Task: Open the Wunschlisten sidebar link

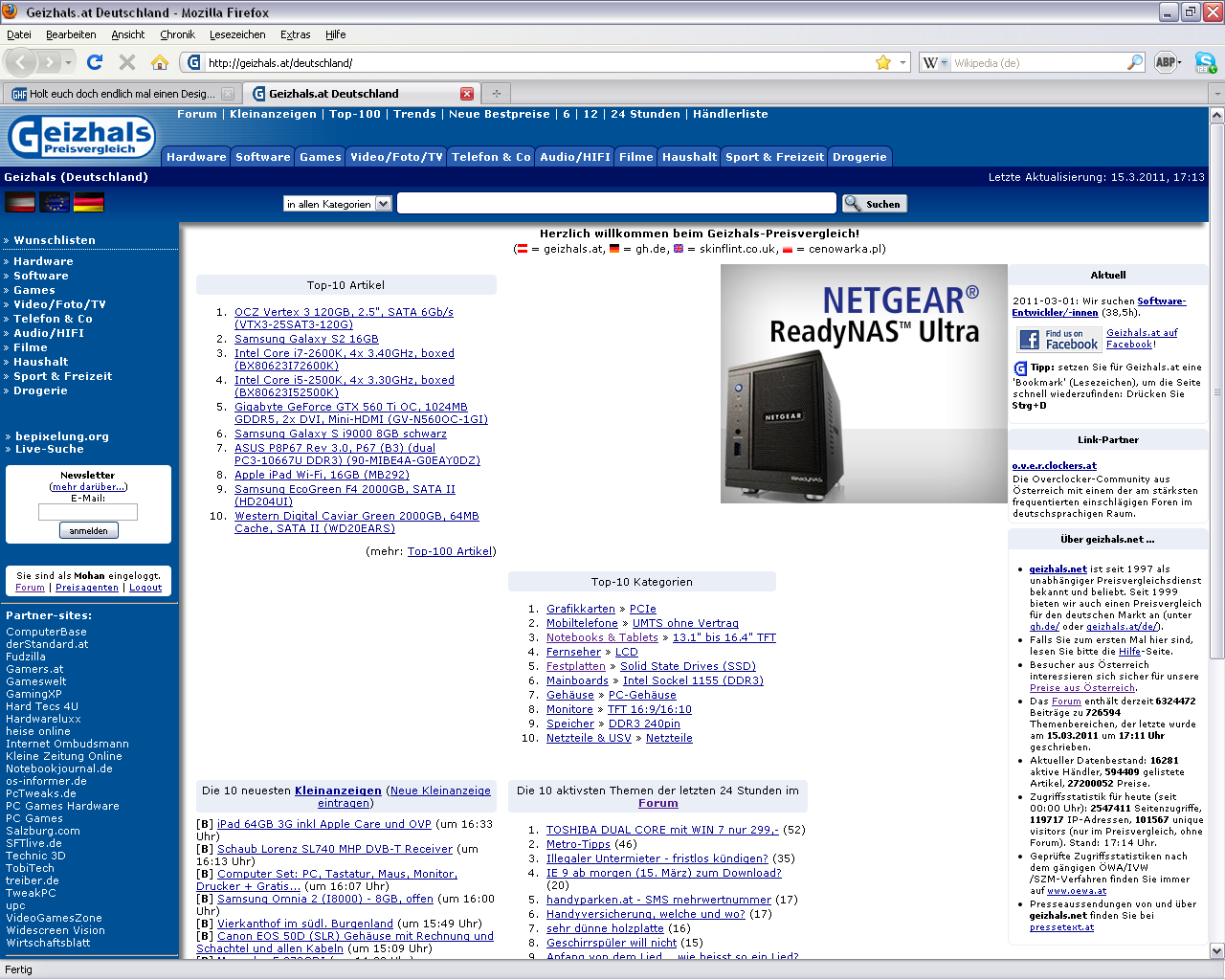Action: tap(55, 240)
